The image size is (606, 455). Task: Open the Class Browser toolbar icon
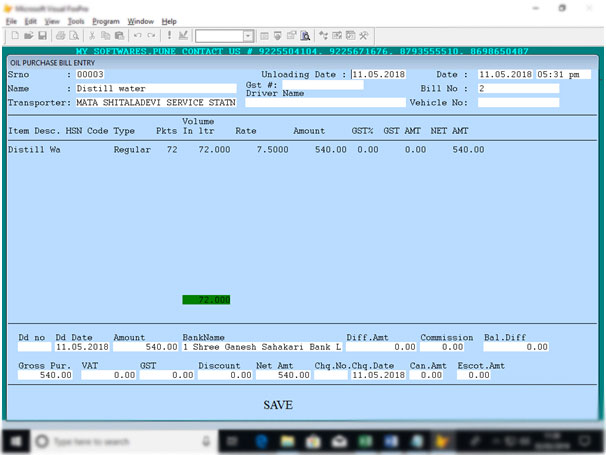tap(323, 36)
